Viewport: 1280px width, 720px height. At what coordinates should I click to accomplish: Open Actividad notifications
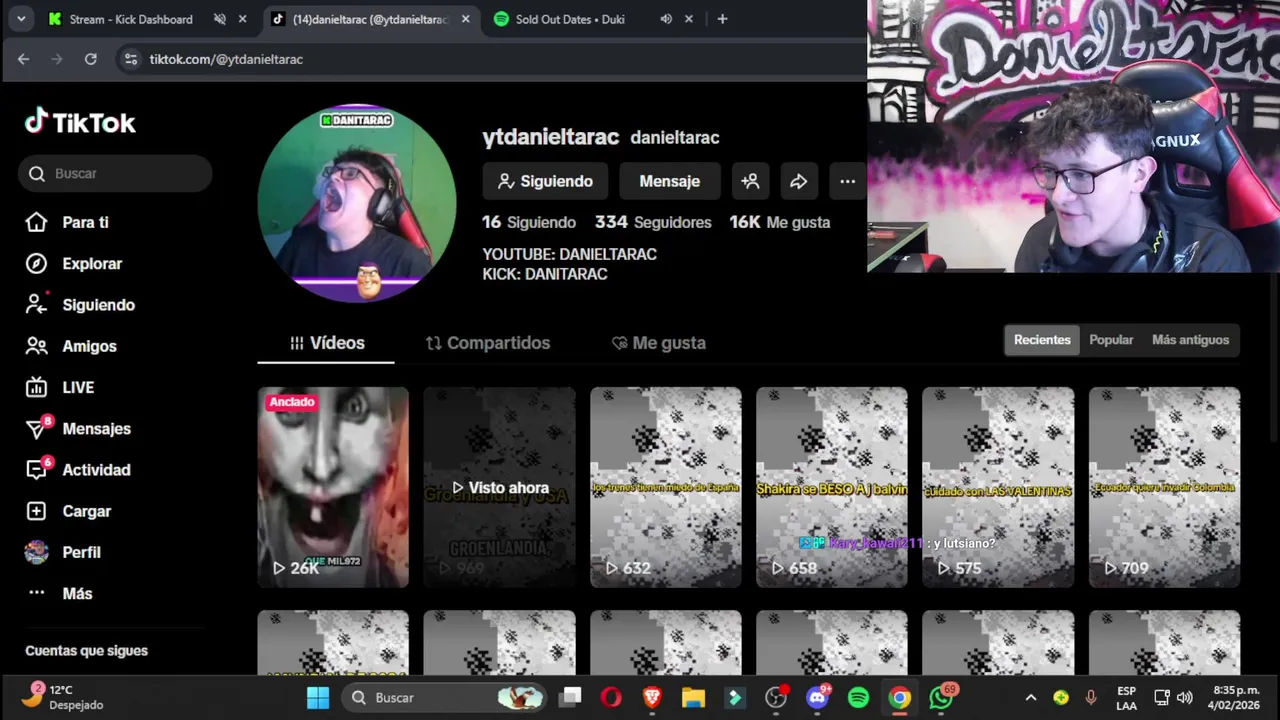78,469
